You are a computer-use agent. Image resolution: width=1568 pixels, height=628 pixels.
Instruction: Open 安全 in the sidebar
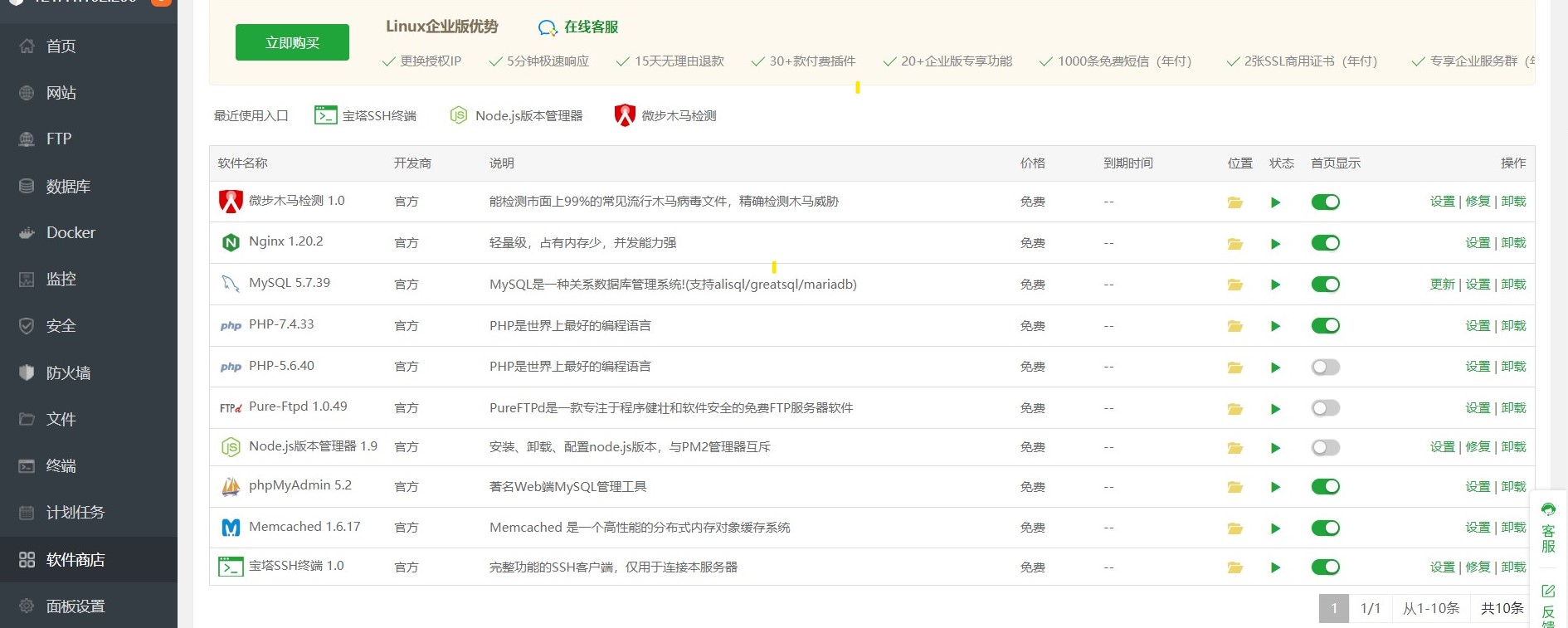(89, 326)
